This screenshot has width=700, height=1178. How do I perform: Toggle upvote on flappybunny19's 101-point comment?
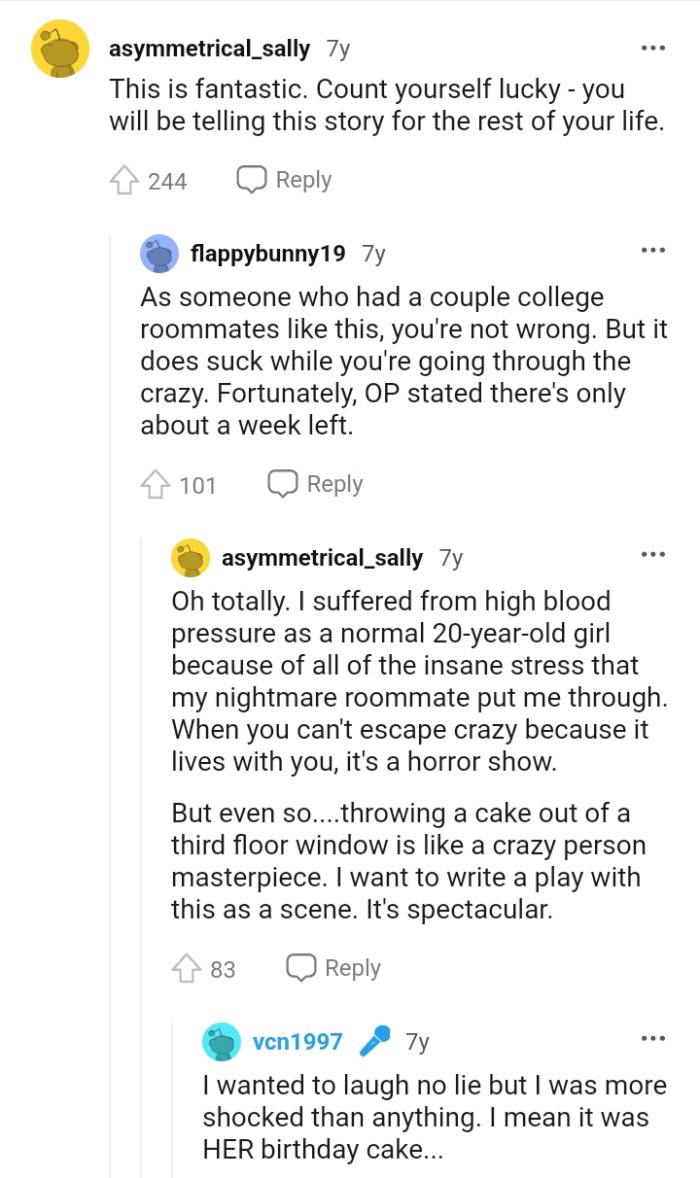click(x=156, y=483)
